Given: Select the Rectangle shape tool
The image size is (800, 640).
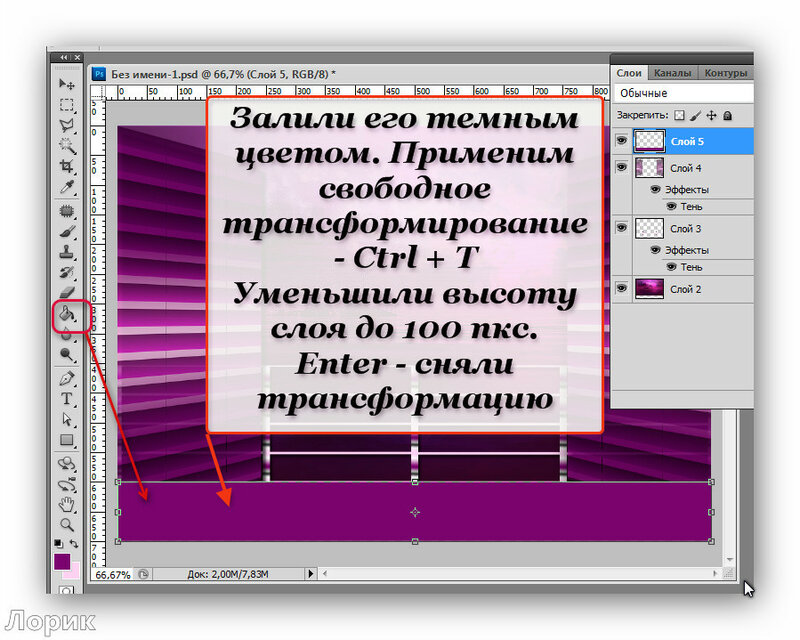Looking at the screenshot, I should coord(67,440).
